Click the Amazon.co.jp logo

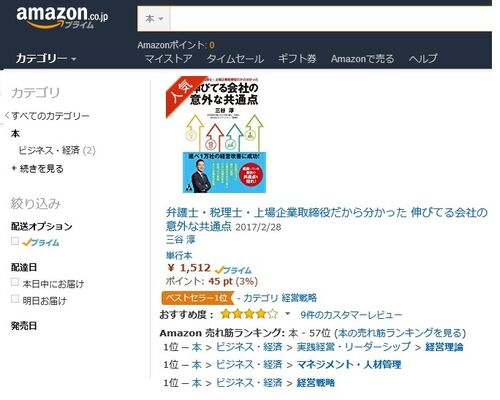(x=62, y=17)
